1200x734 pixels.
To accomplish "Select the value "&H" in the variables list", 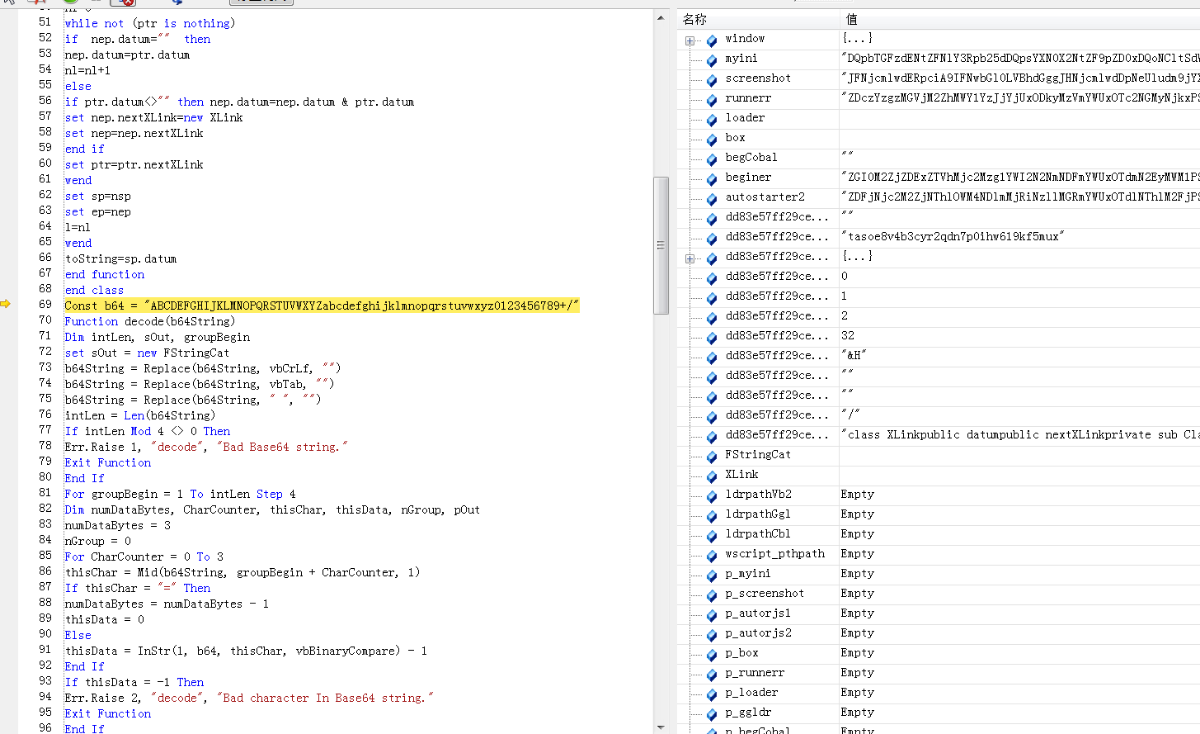I will (856, 356).
